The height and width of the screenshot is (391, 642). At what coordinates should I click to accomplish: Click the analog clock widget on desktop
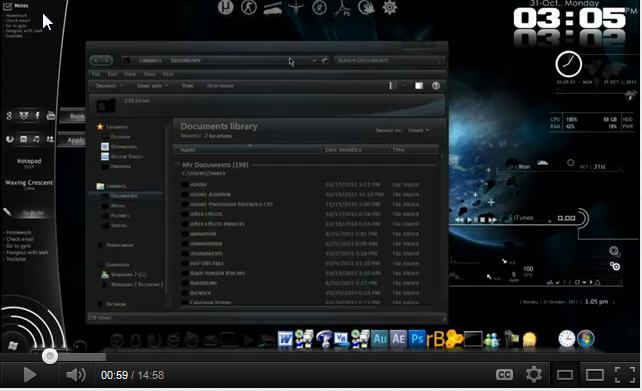tap(568, 64)
